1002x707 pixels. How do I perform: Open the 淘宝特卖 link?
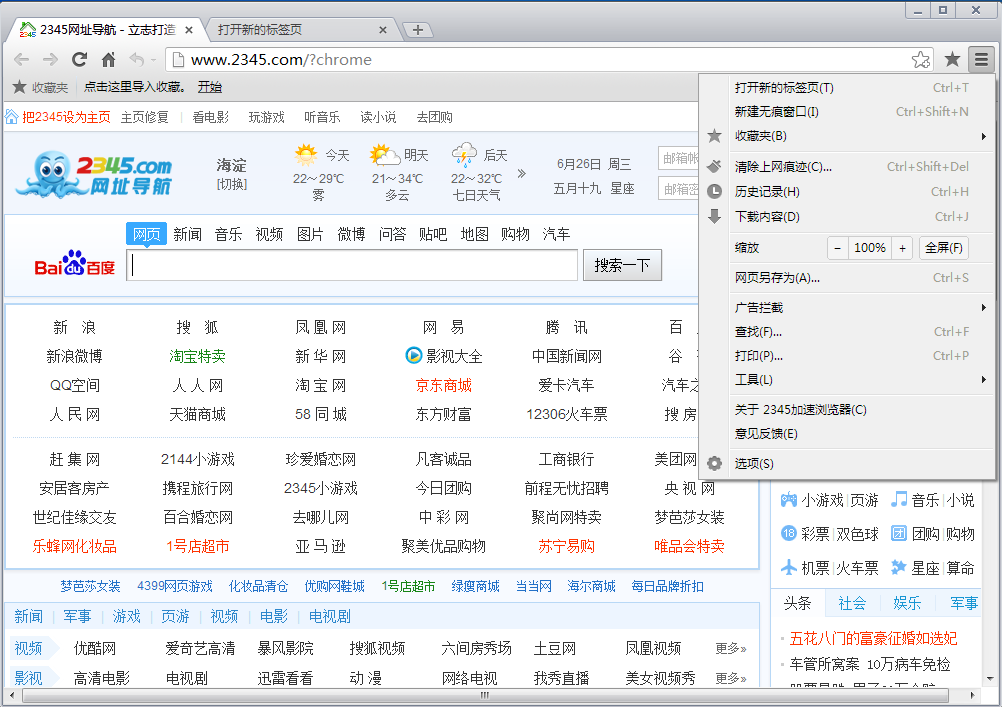click(197, 356)
